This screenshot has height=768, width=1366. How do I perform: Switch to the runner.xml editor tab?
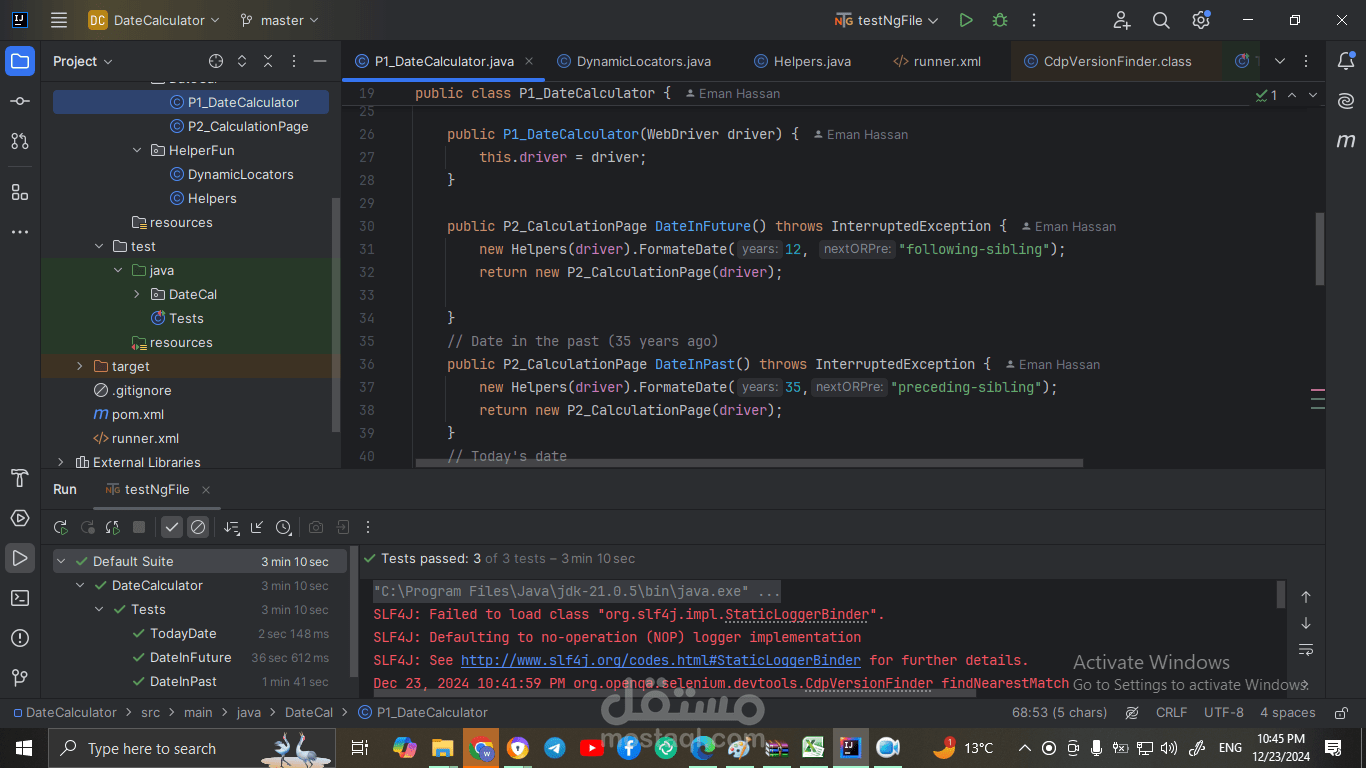coord(946,61)
